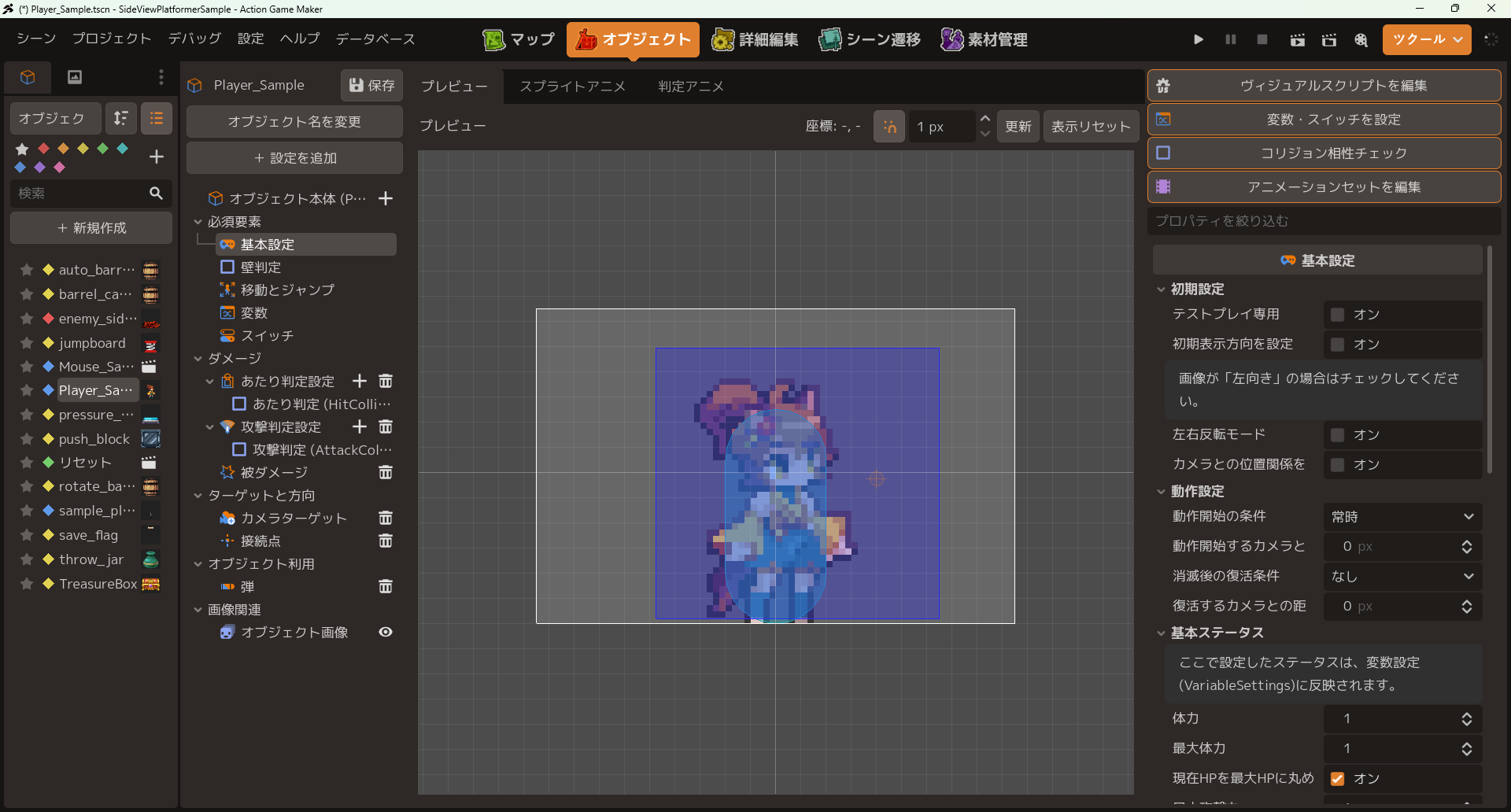Collapse the ダメージ tree group
This screenshot has width=1511, height=812.
pos(198,359)
